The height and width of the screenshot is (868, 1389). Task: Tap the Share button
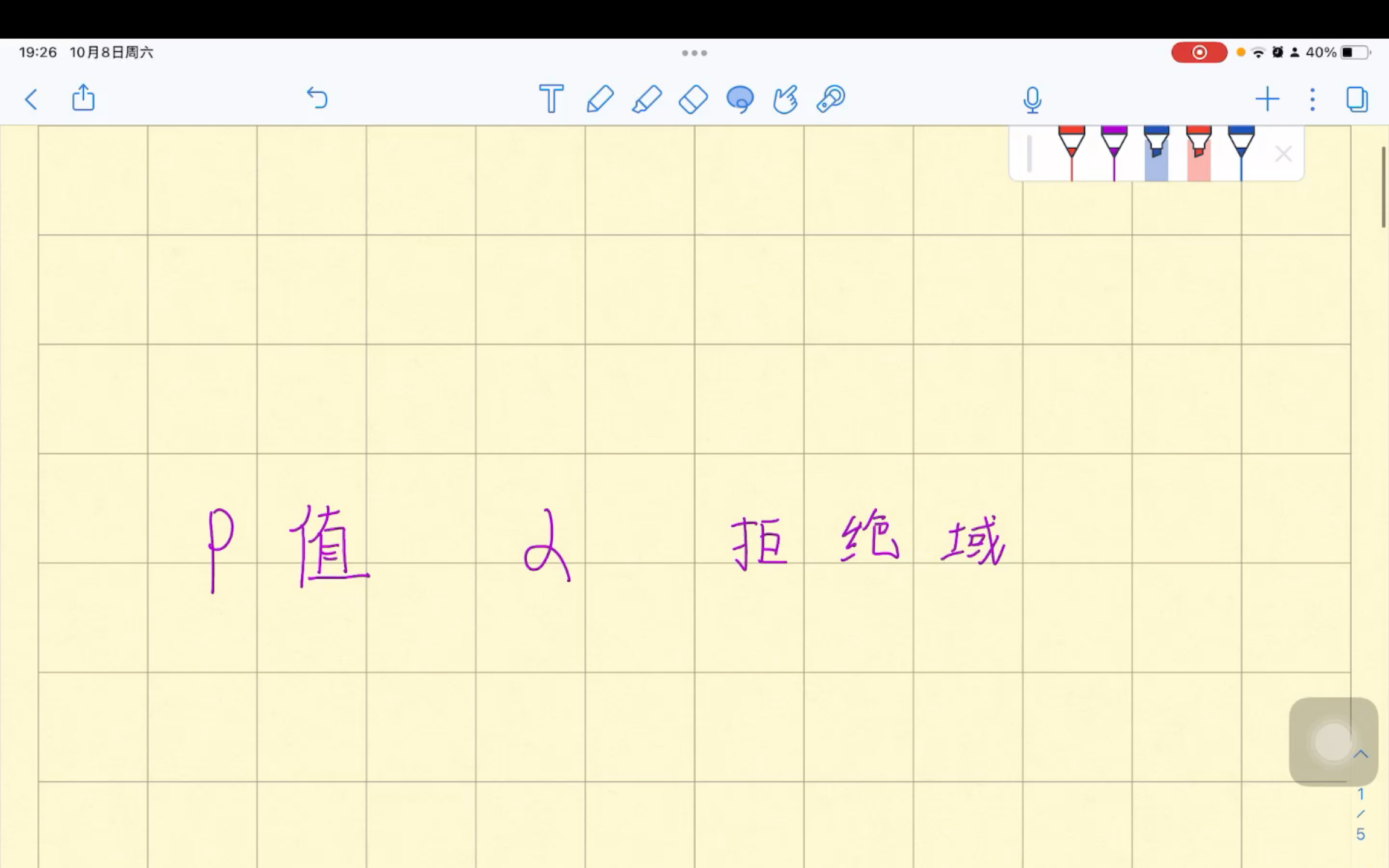(x=83, y=98)
